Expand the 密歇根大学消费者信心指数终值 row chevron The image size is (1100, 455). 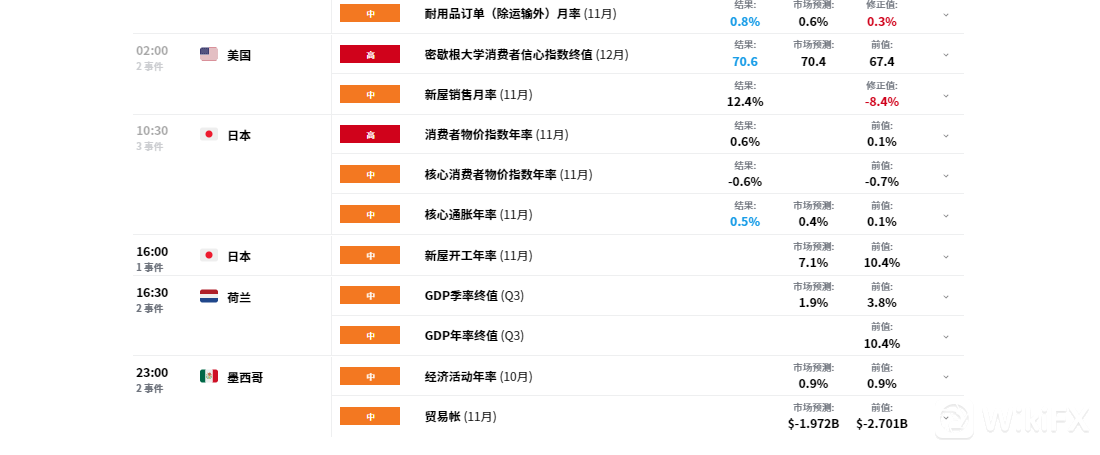(x=946, y=54)
